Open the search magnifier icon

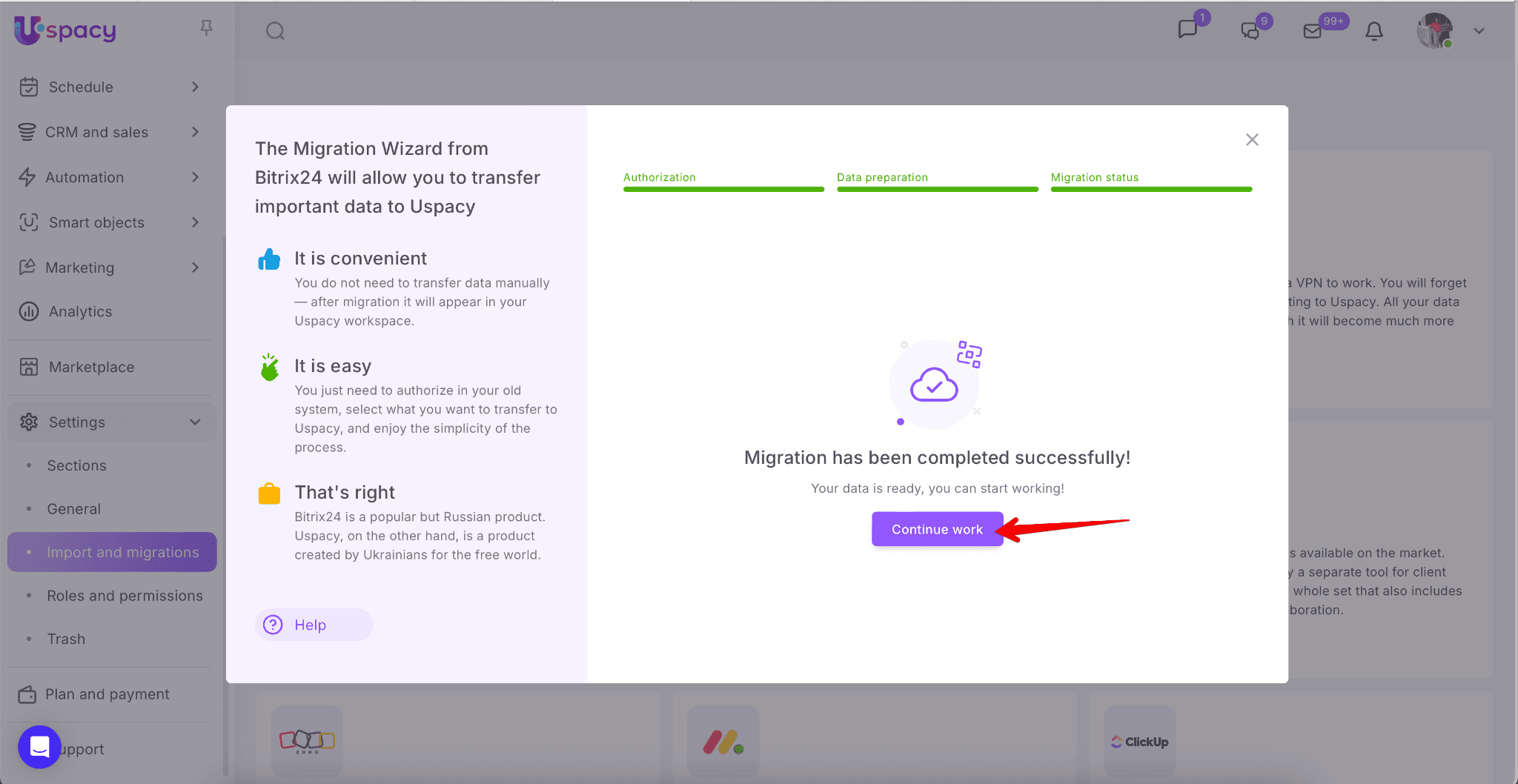click(x=275, y=31)
